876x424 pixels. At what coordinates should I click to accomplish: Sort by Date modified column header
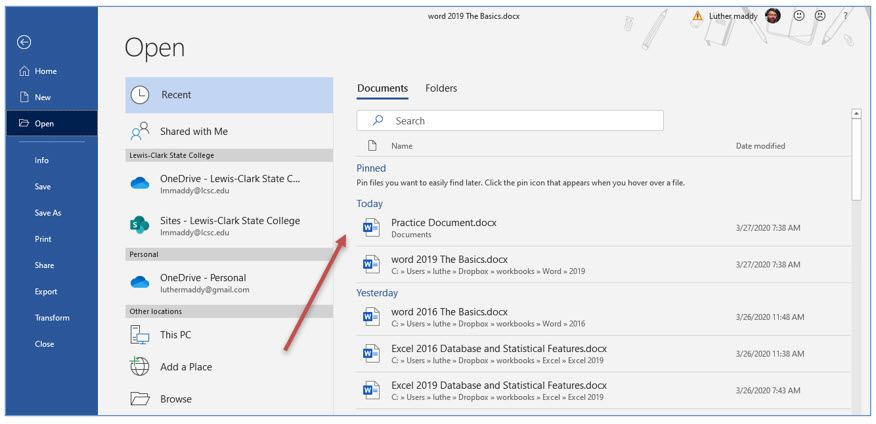click(760, 146)
